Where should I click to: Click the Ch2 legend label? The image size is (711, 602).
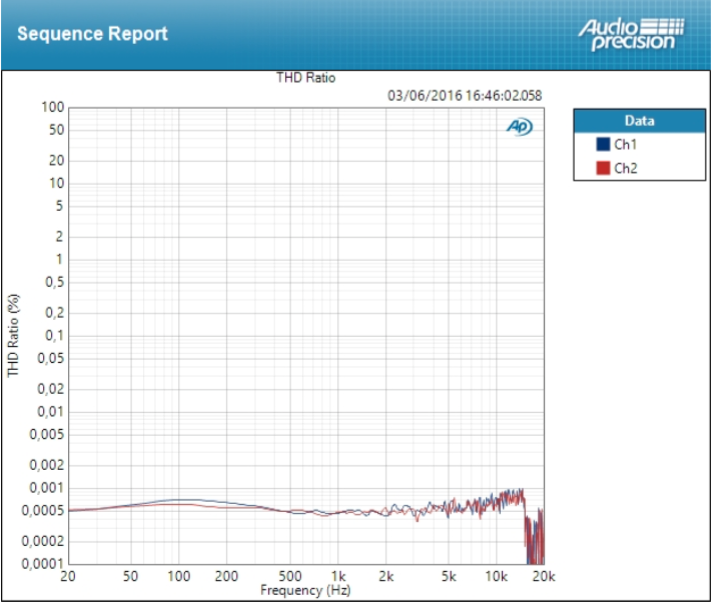[x=626, y=168]
